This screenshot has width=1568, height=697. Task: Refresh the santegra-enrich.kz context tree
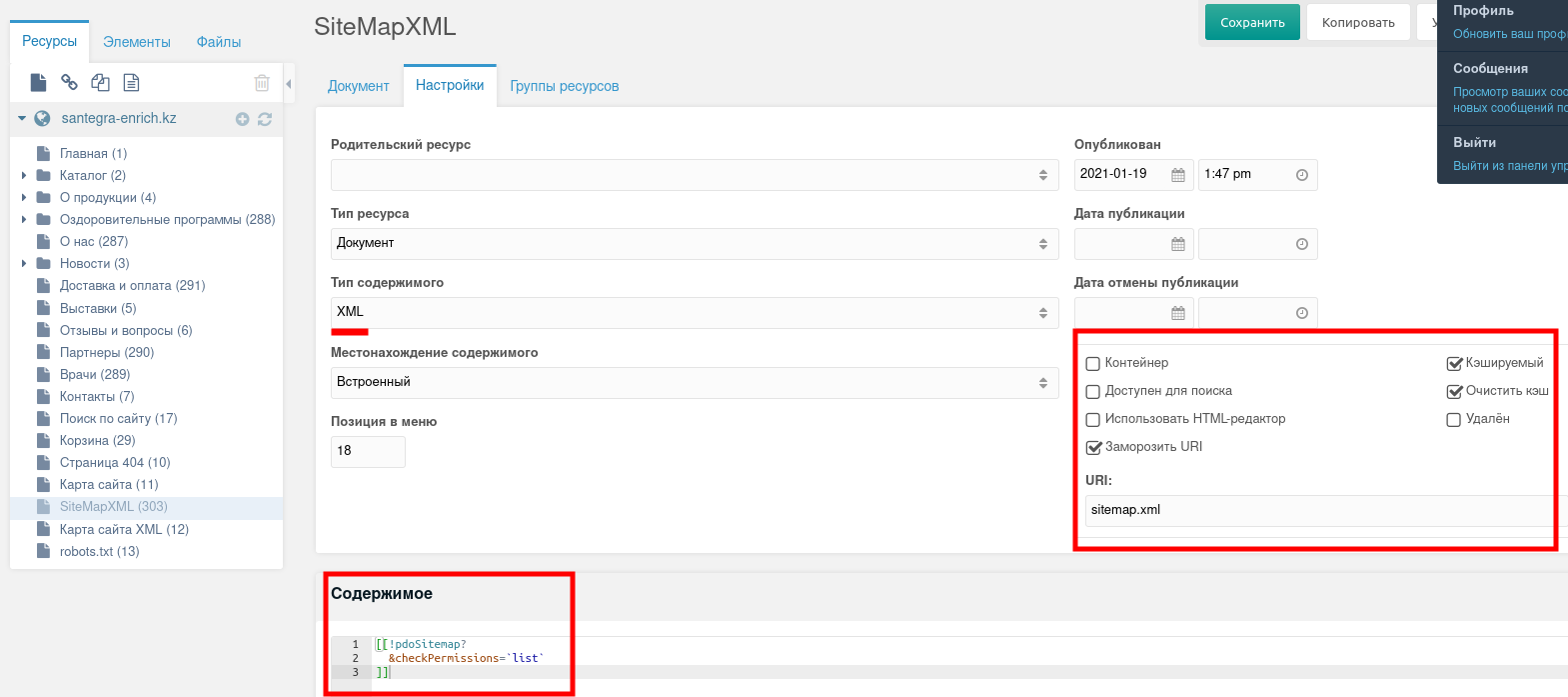coord(265,119)
